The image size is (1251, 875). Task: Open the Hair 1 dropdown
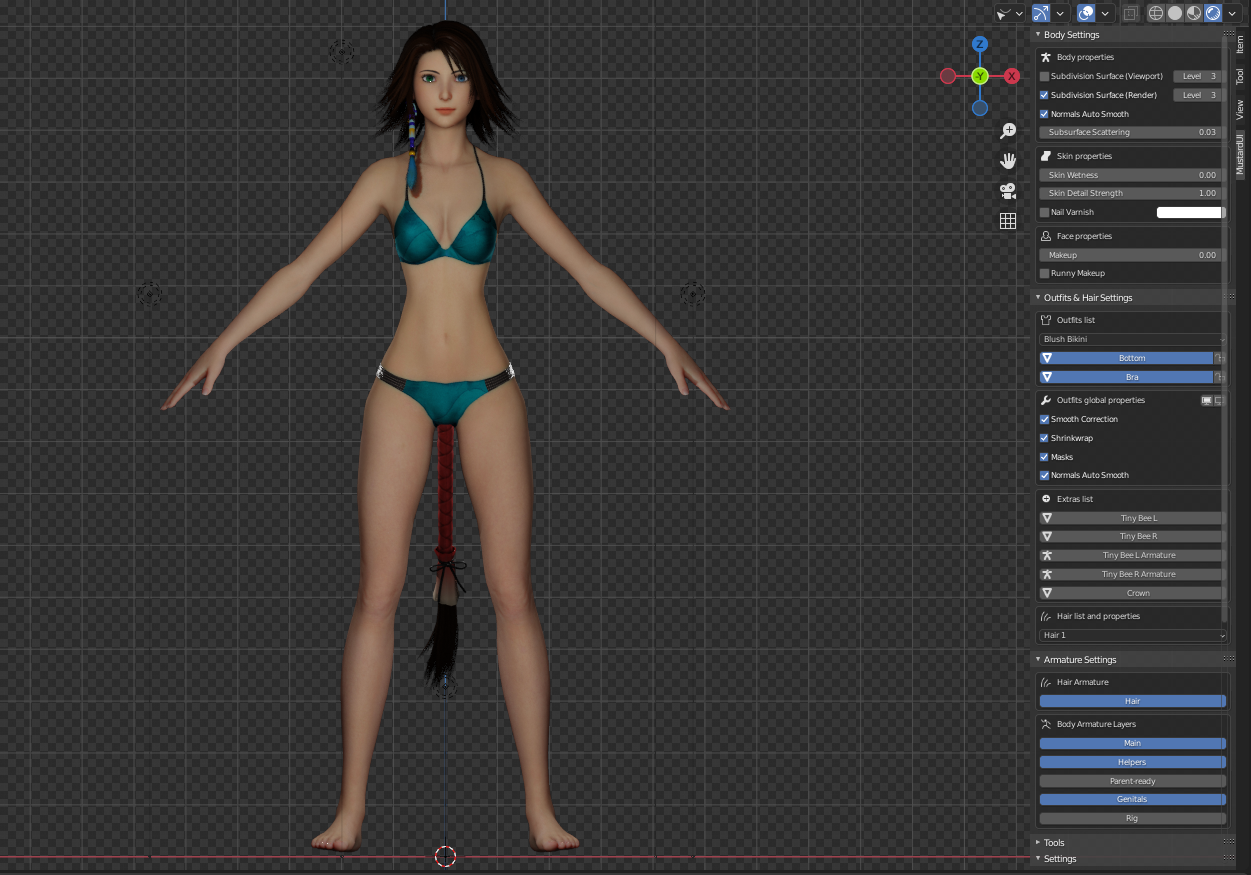[x=1133, y=635]
